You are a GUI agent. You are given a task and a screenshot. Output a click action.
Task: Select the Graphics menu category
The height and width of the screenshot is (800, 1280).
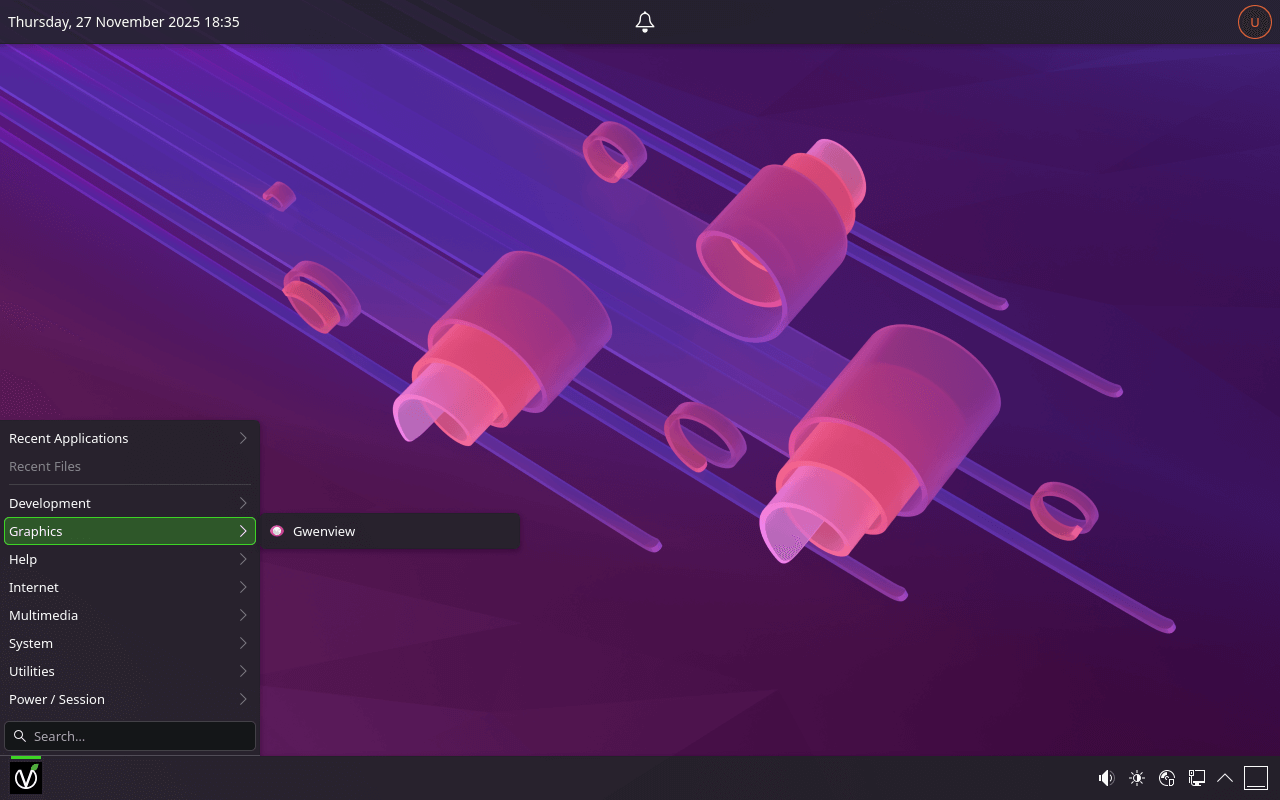point(129,531)
